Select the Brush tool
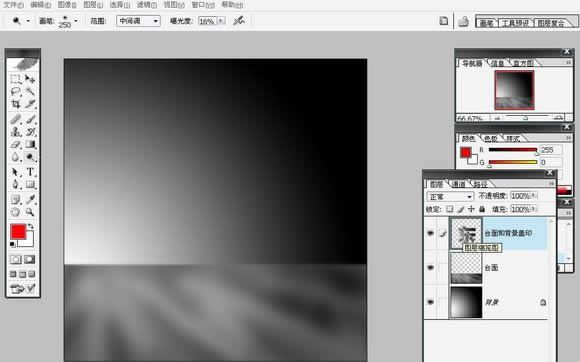The width and height of the screenshot is (580, 362). 30,119
